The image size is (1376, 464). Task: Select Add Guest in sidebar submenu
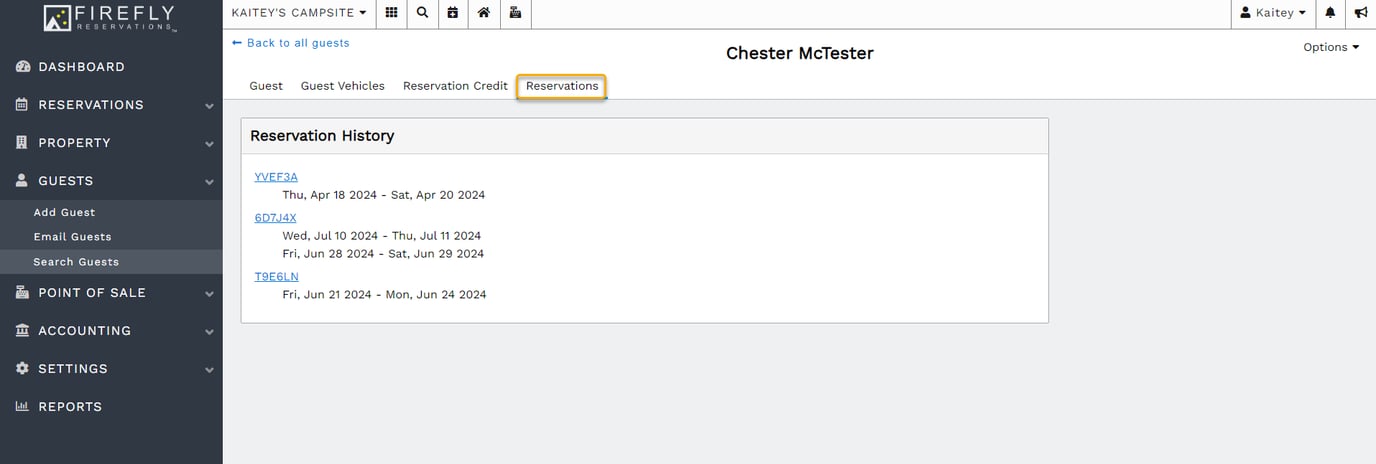[64, 212]
